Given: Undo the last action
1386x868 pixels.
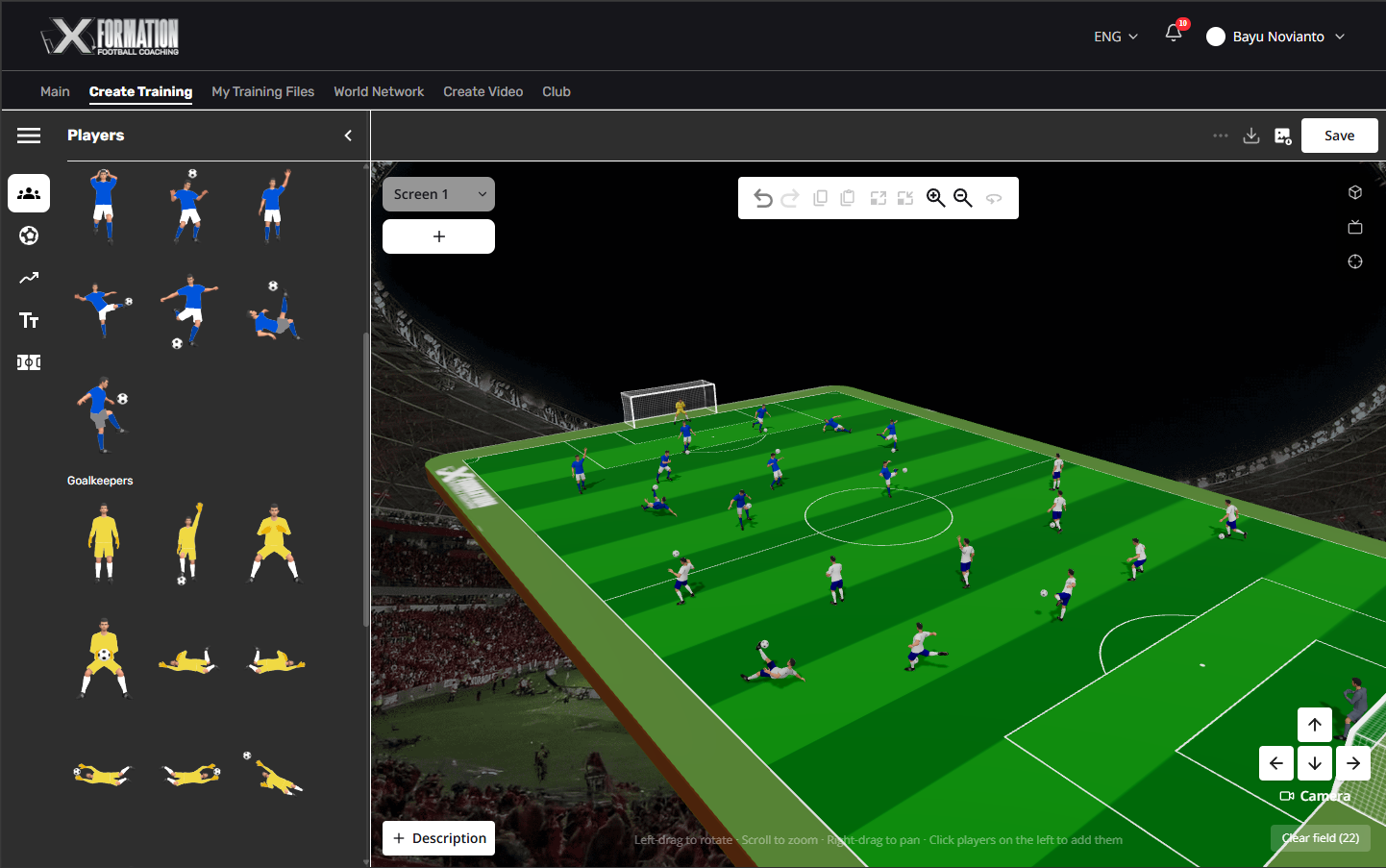Looking at the screenshot, I should (763, 198).
